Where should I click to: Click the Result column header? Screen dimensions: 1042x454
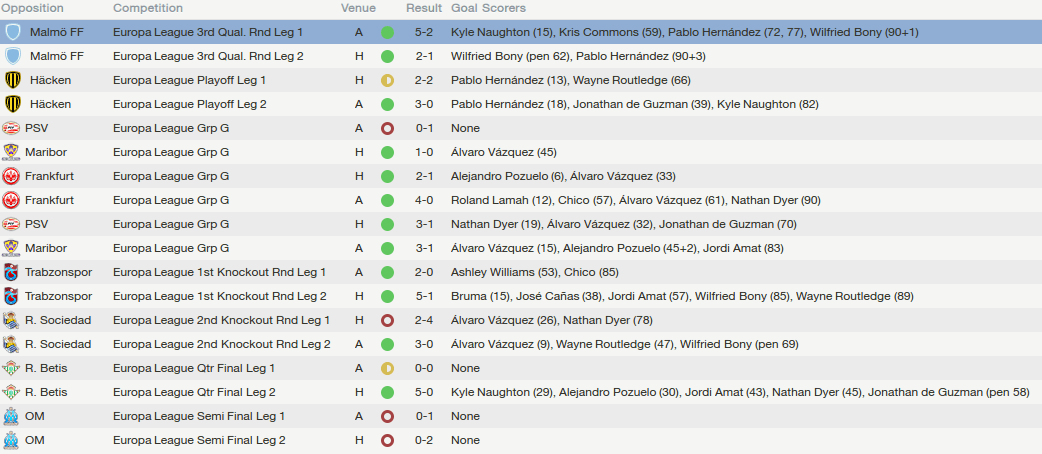tap(424, 8)
